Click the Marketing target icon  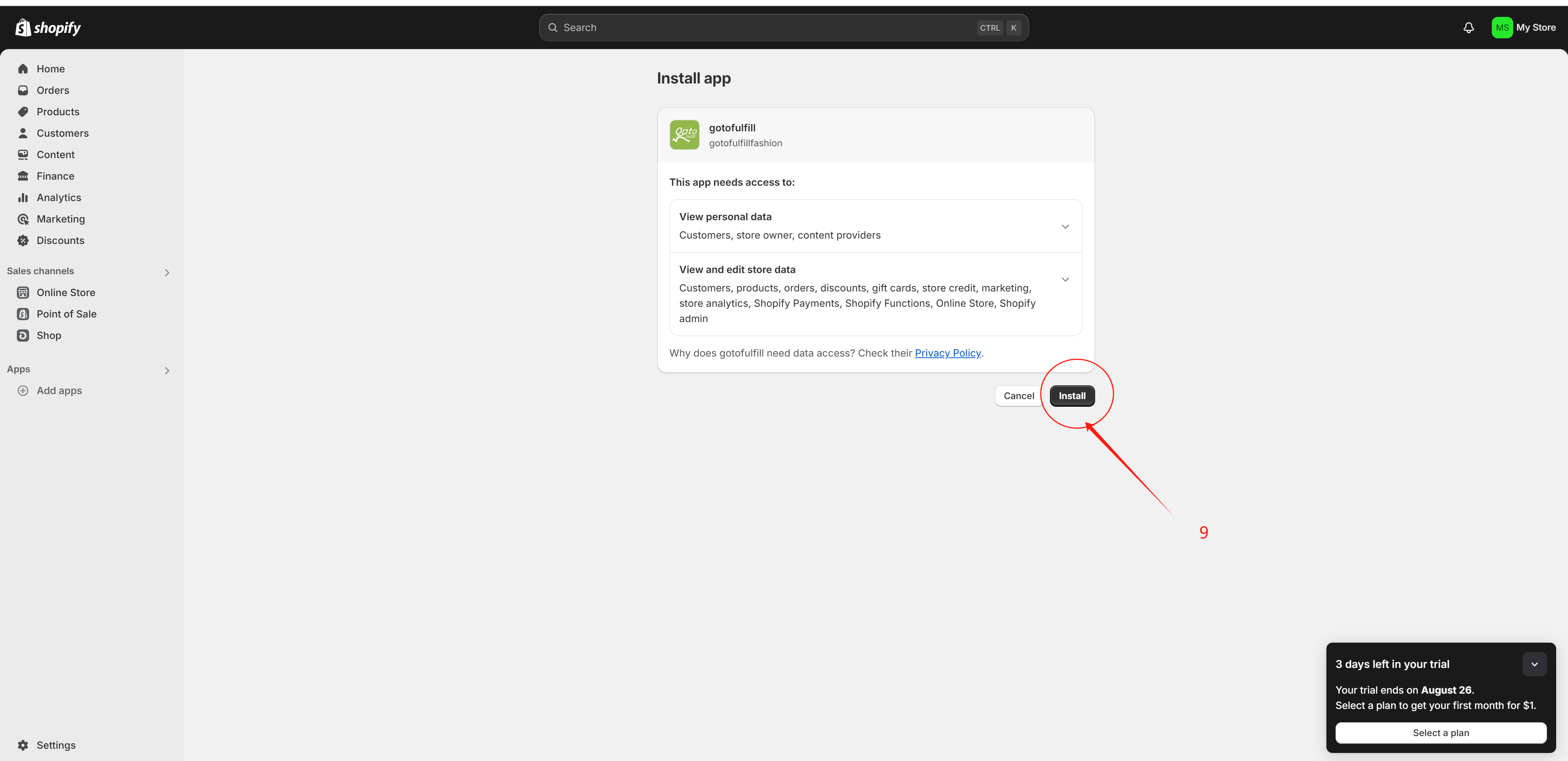pyautogui.click(x=23, y=219)
